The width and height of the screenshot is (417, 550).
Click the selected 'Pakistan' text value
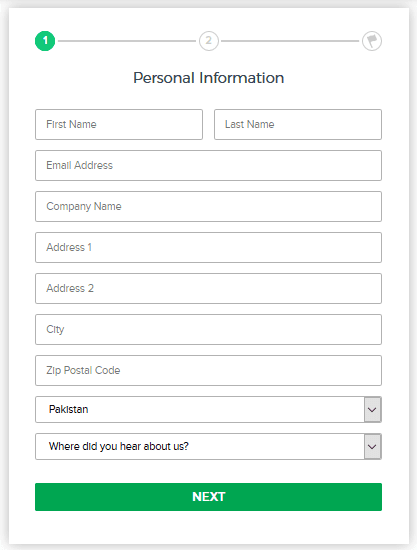[x=68, y=409]
